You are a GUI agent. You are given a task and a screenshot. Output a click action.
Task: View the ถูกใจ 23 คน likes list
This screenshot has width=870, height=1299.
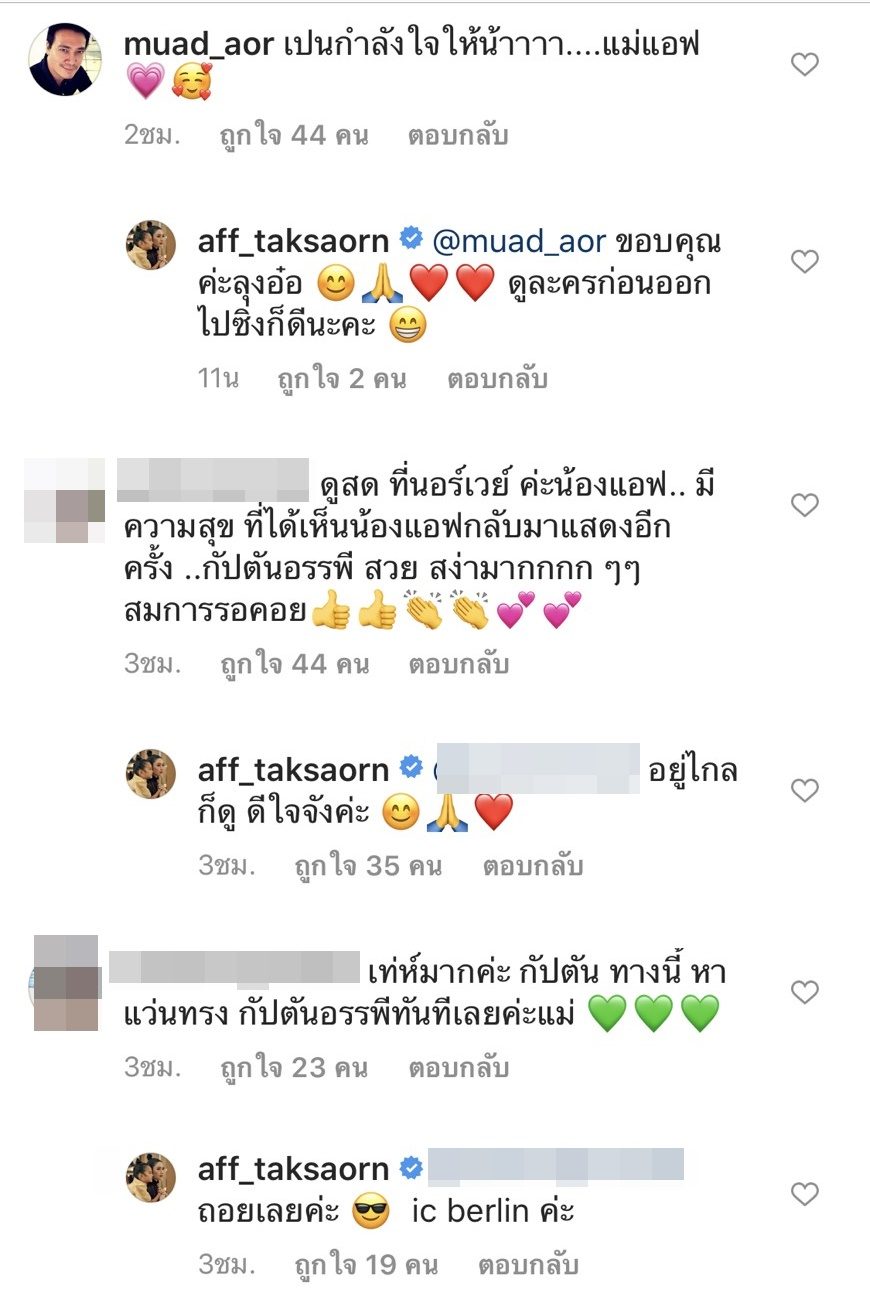pyautogui.click(x=294, y=1067)
